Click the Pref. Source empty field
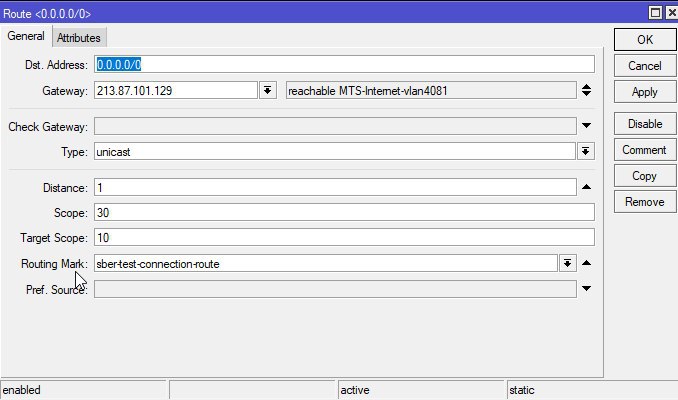Image resolution: width=678 pixels, height=400 pixels. coord(335,289)
